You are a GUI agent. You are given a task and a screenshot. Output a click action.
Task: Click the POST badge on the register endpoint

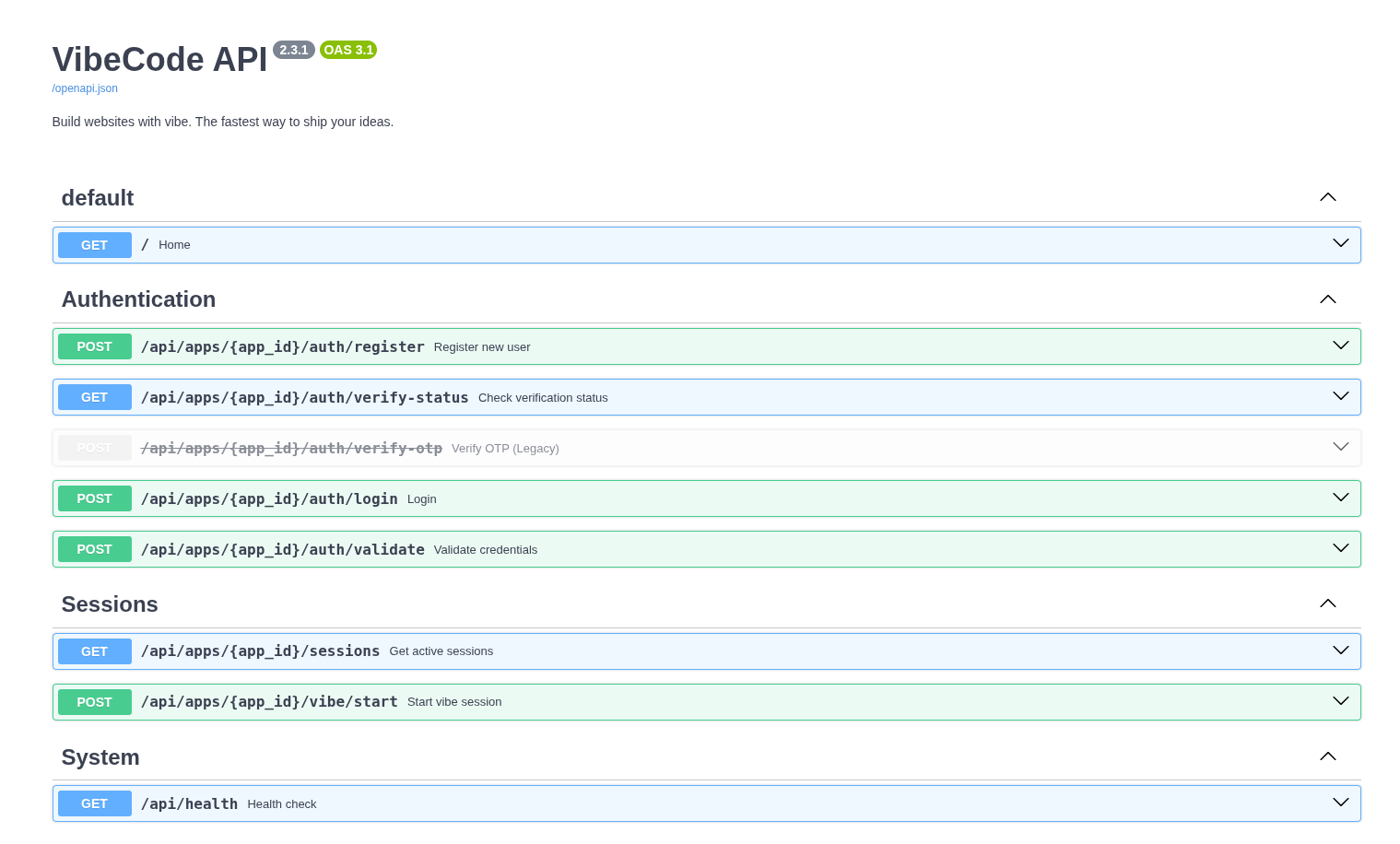pyautogui.click(x=94, y=346)
